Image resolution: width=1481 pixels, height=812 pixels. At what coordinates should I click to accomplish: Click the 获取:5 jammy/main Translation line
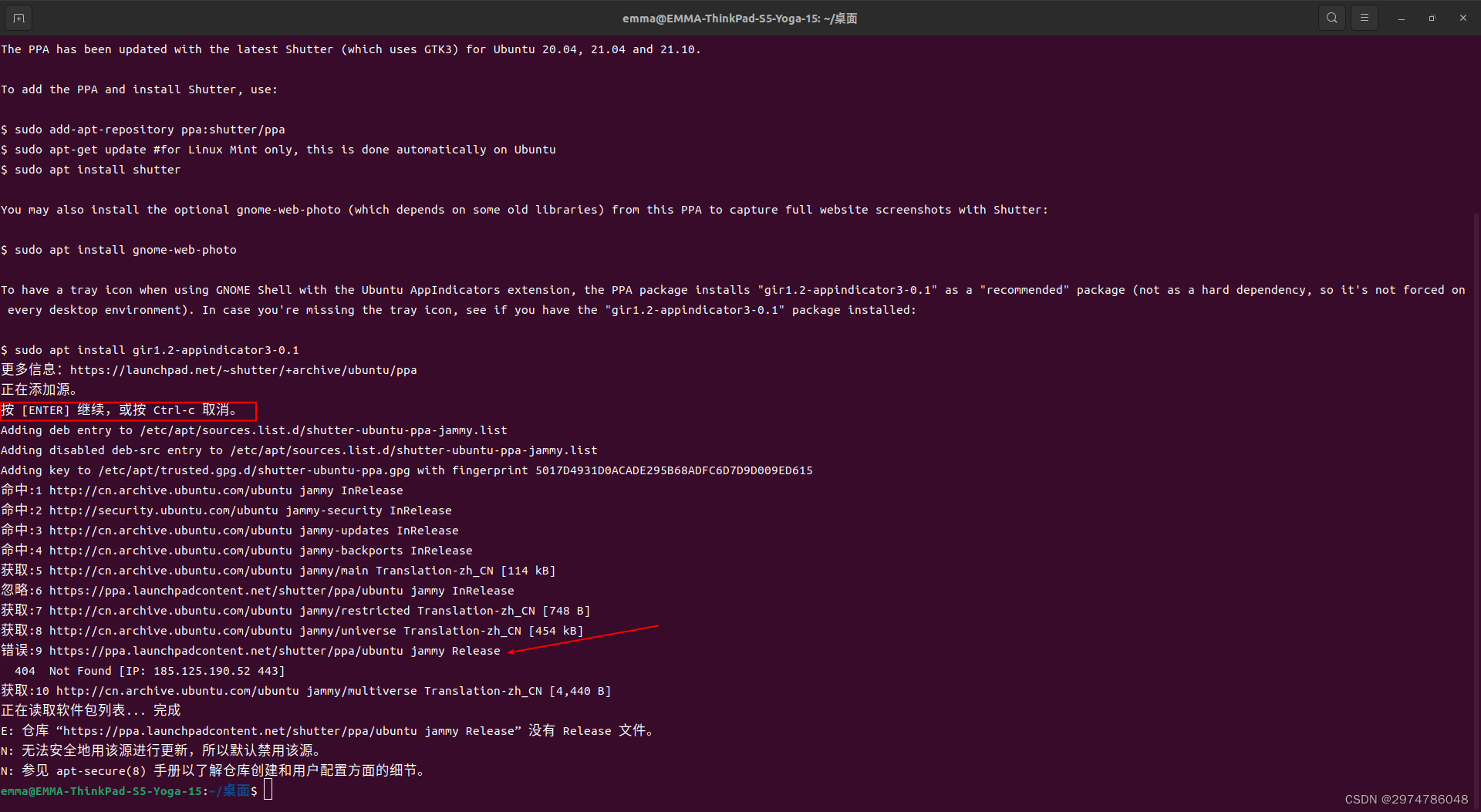tap(278, 571)
